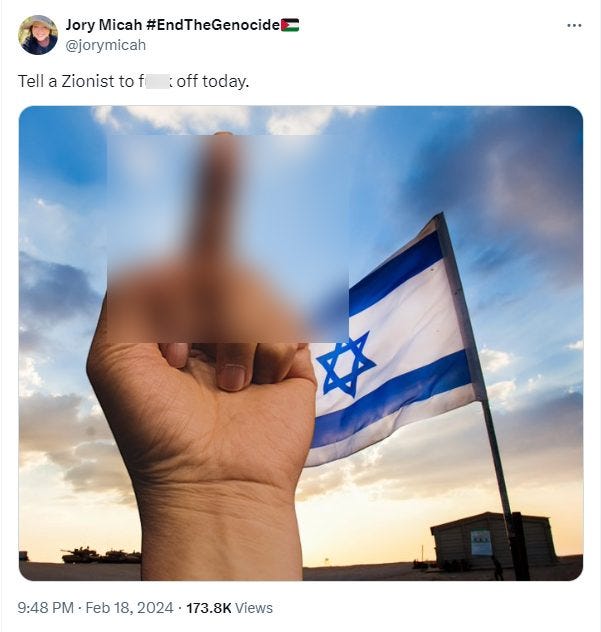The width and height of the screenshot is (601, 632).
Task: Click the Views label at the bottom
Action: 254,608
